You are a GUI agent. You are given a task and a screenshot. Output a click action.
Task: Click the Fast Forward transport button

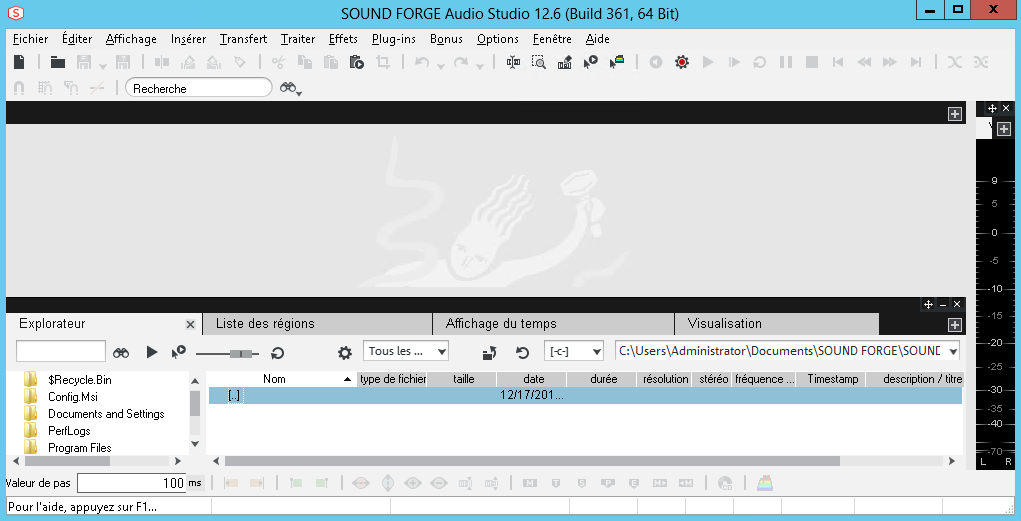click(x=890, y=62)
